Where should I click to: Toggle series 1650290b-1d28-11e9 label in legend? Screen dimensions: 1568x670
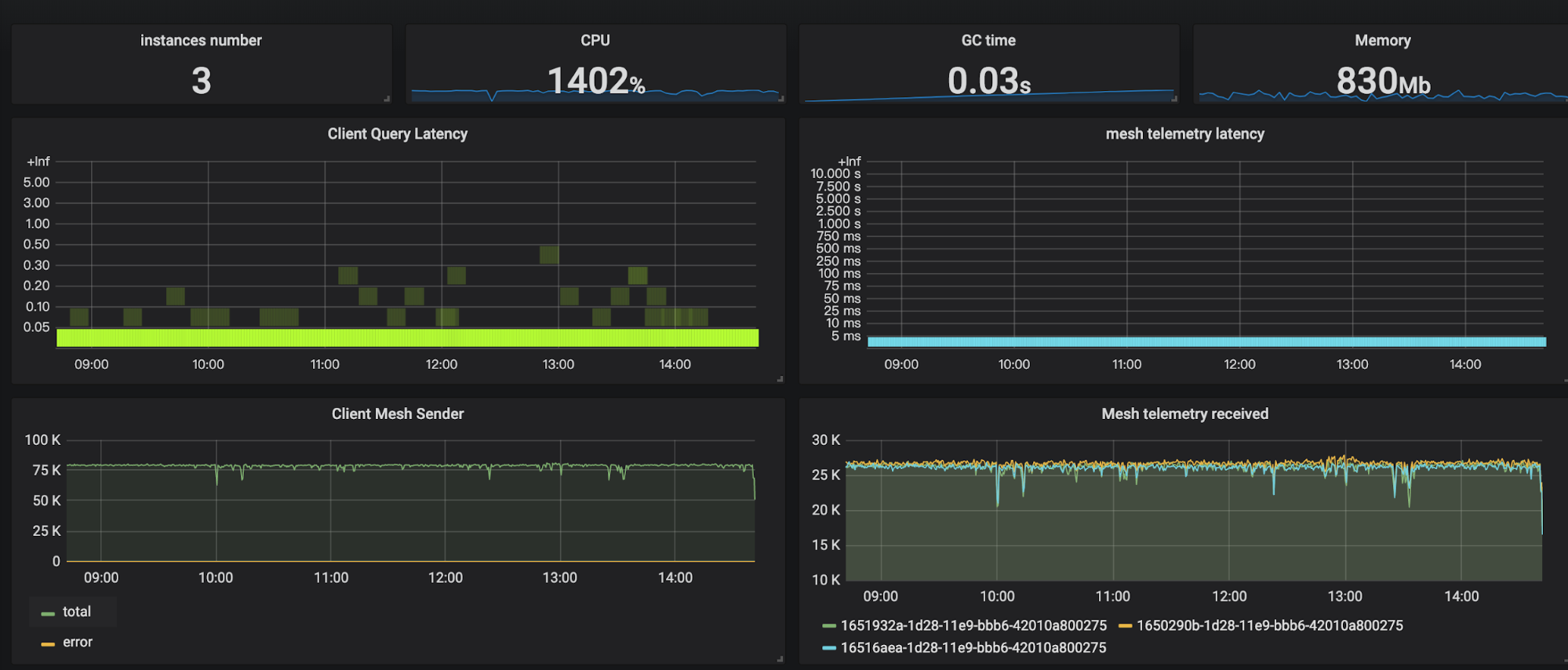(x=1269, y=625)
